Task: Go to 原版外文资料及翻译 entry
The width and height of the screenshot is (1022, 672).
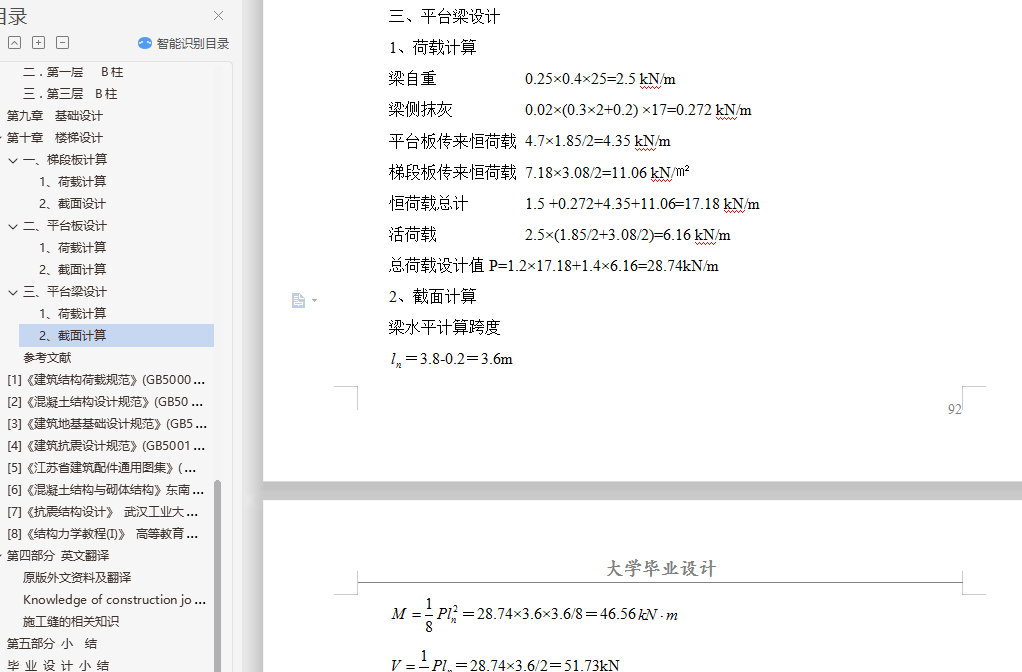Action: click(x=77, y=577)
